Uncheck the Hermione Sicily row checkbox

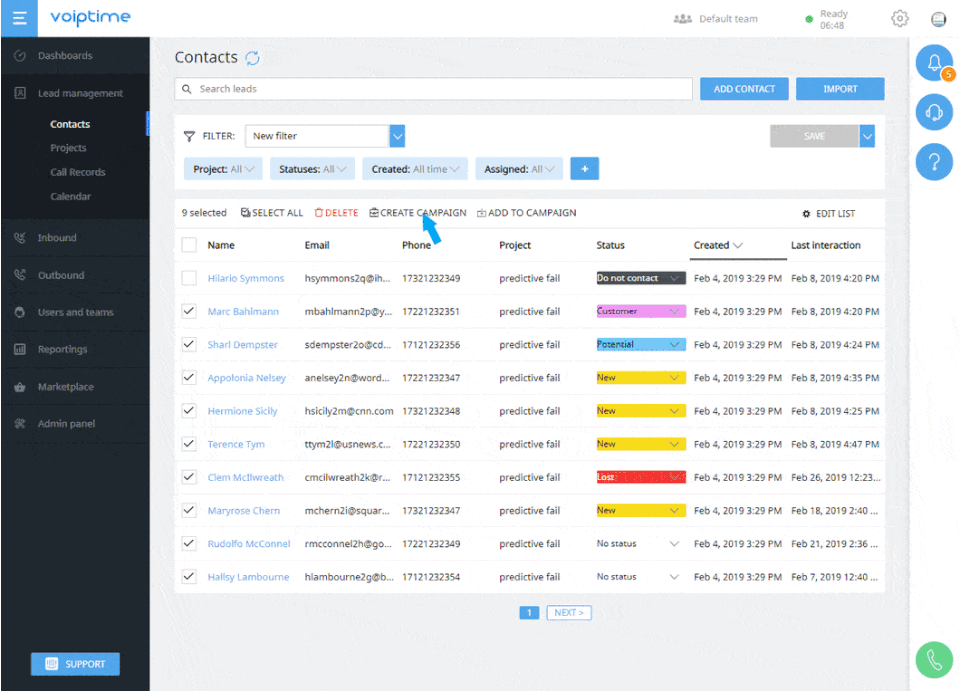tap(189, 411)
